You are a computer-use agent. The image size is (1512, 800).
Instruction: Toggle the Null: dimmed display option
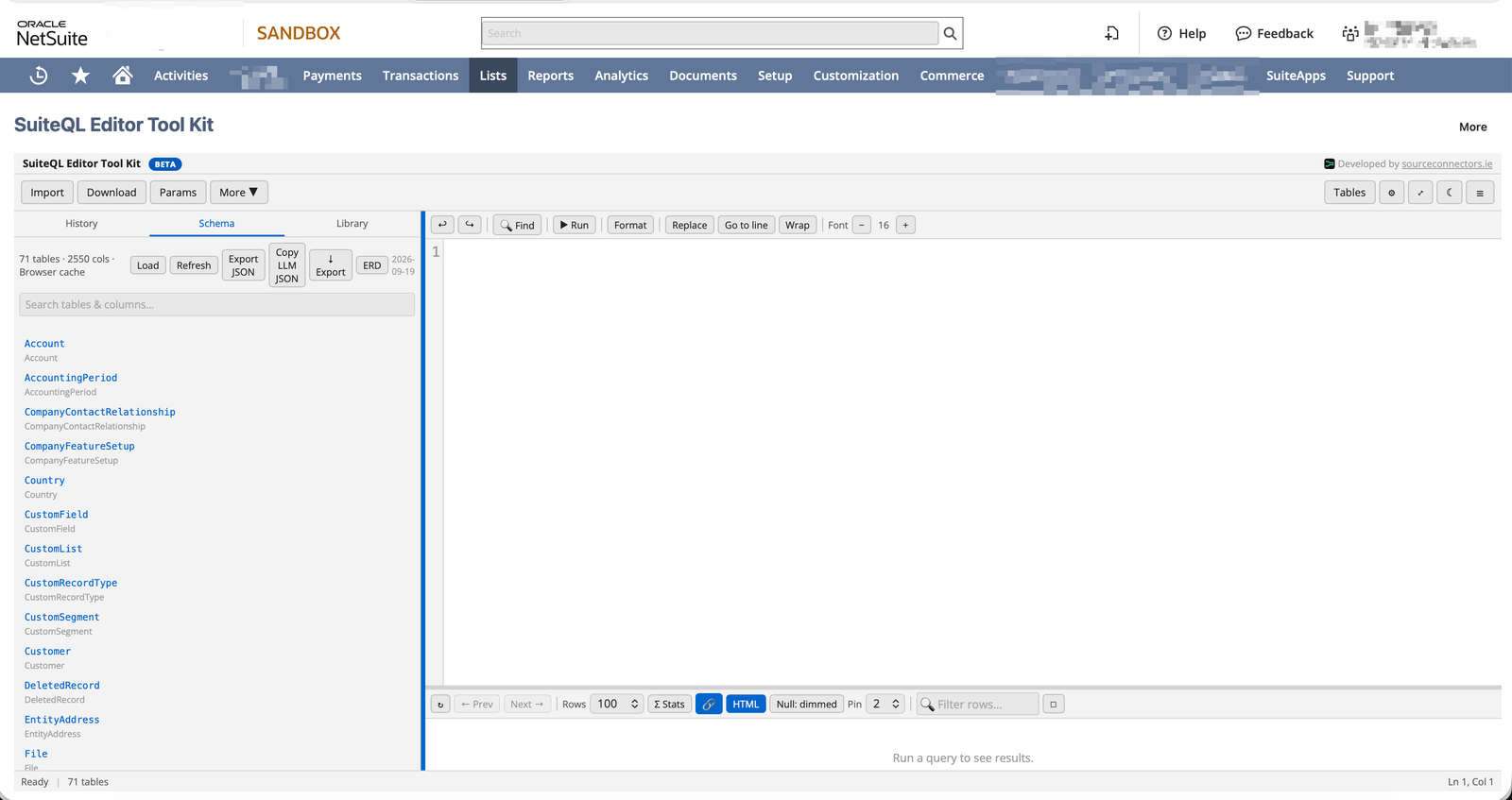[x=806, y=705]
